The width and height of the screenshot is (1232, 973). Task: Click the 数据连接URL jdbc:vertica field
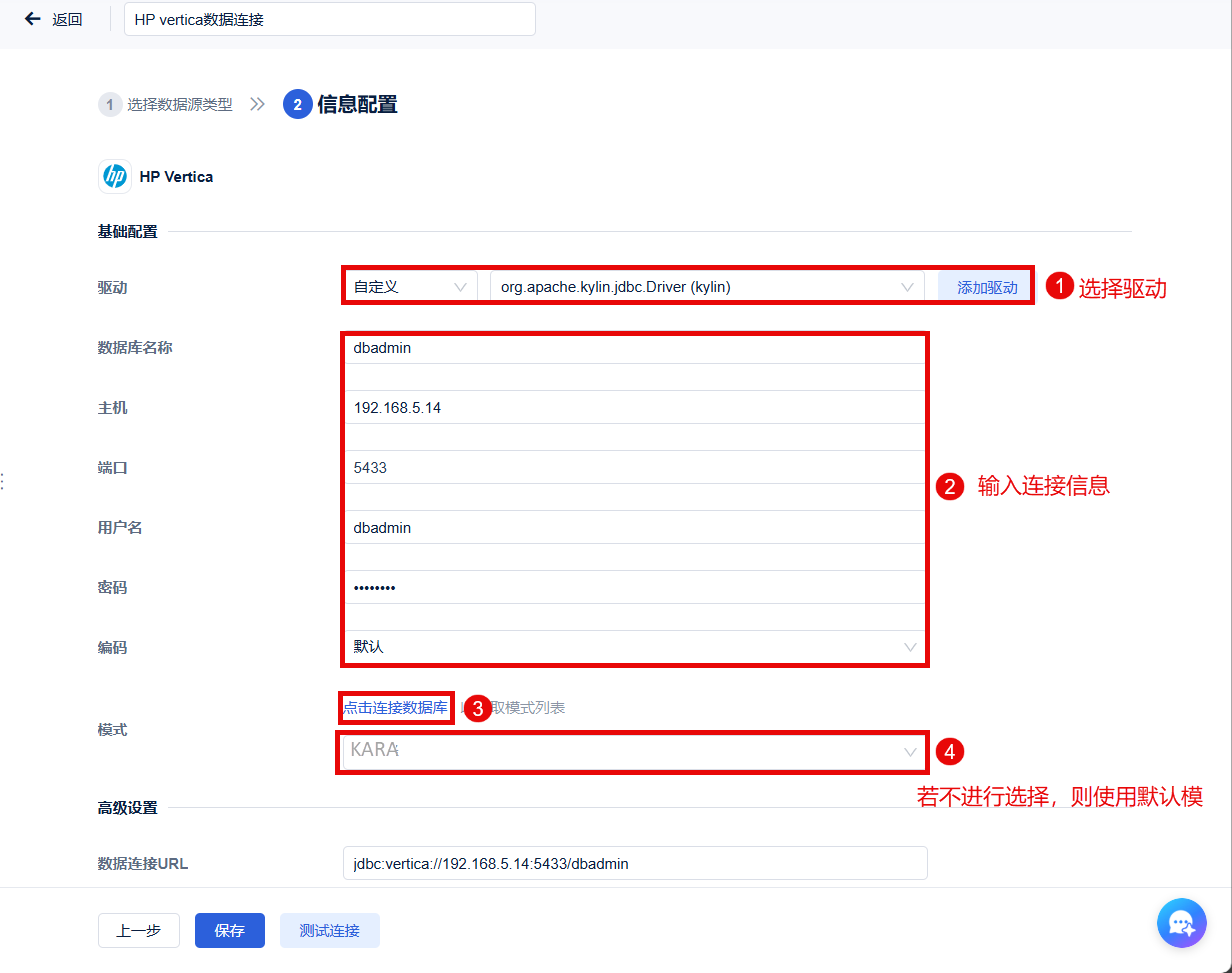pos(635,863)
